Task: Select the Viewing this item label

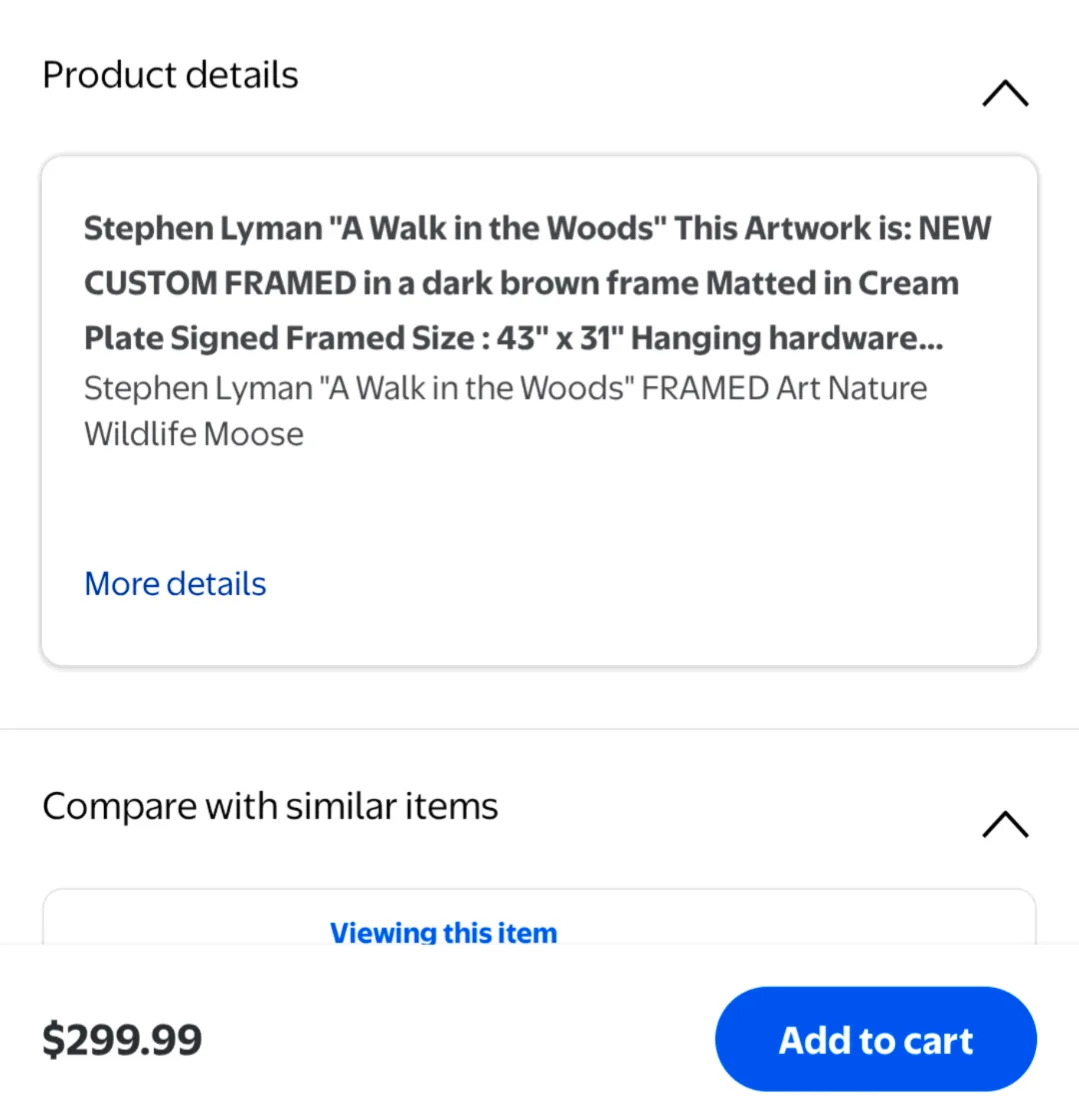Action: (443, 932)
